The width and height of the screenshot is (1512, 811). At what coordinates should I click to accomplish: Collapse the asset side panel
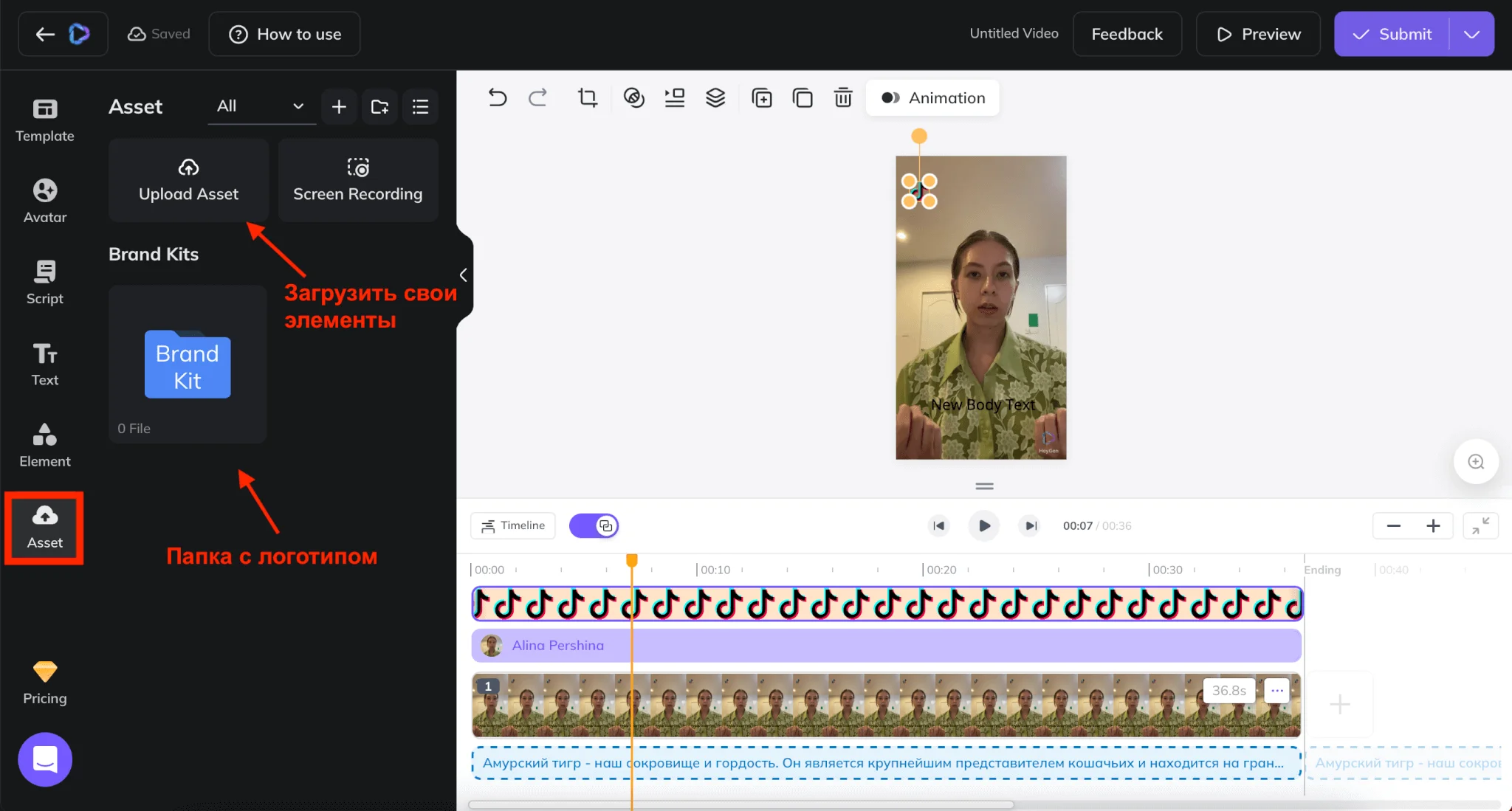[463, 275]
